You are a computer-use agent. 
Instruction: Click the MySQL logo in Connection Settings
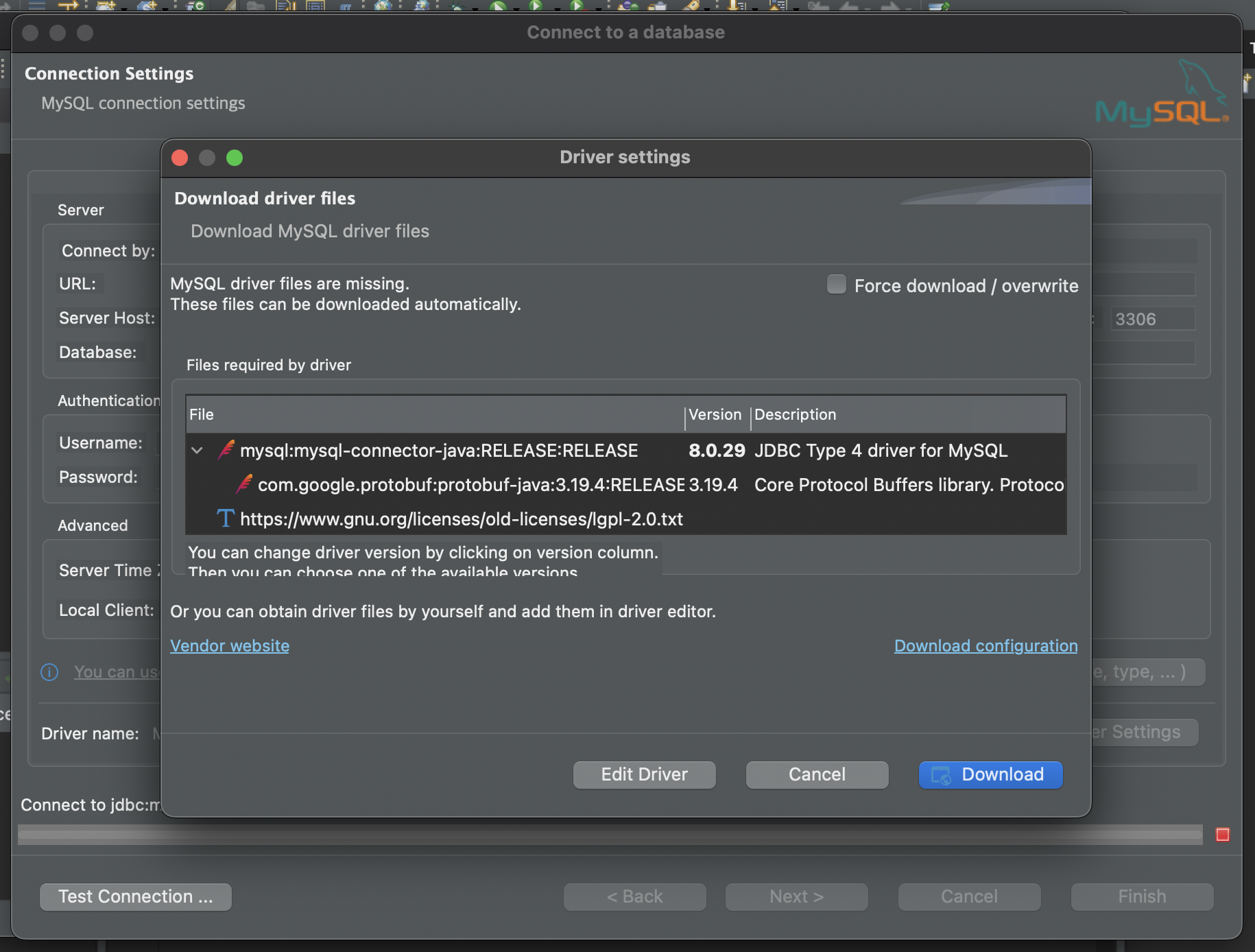[1162, 94]
